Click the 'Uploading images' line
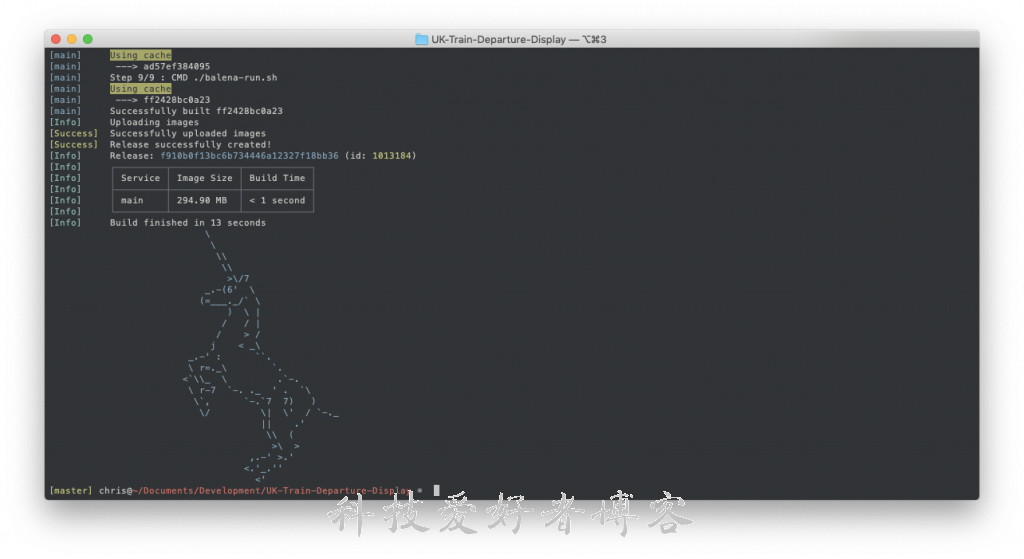Image resolution: width=1024 pixels, height=559 pixels. click(154, 122)
